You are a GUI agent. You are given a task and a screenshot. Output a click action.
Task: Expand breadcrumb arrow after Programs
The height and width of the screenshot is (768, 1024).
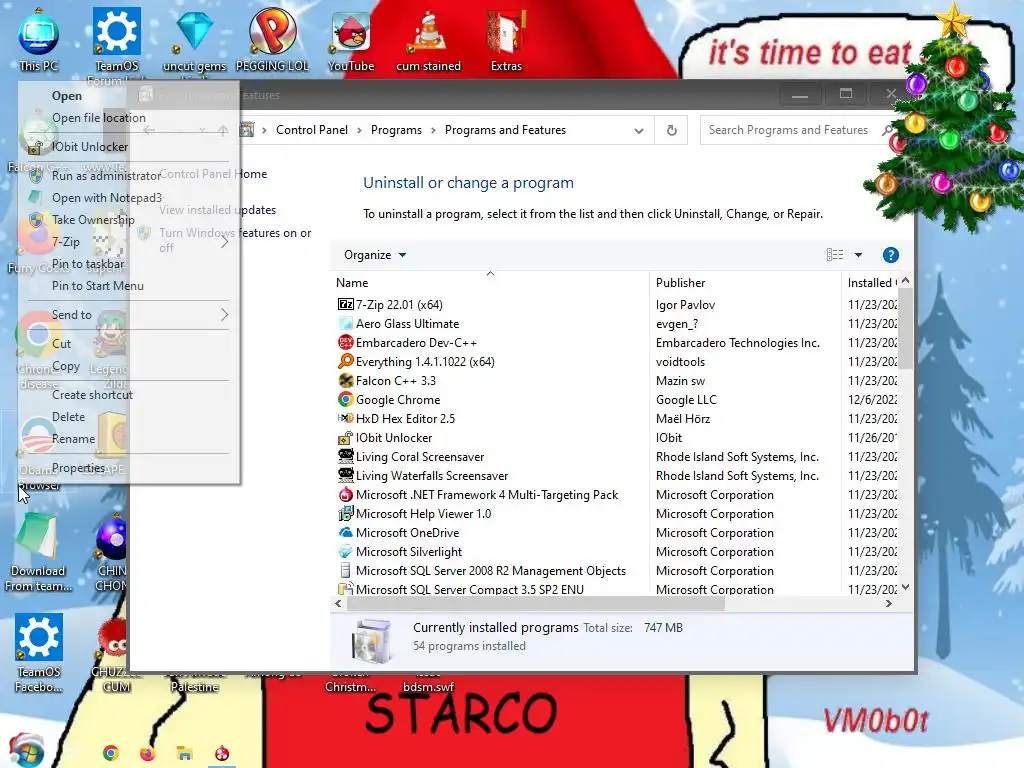pyautogui.click(x=433, y=130)
